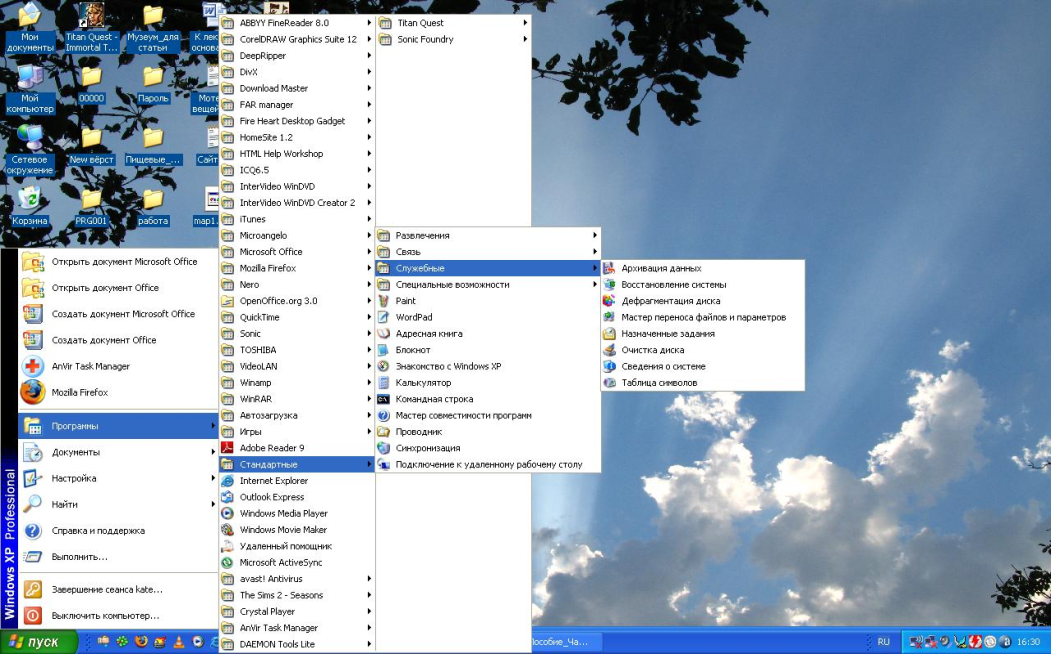Open Архивация данных backup utility
Image resolution: width=1051 pixels, height=654 pixels.
[x=702, y=268]
